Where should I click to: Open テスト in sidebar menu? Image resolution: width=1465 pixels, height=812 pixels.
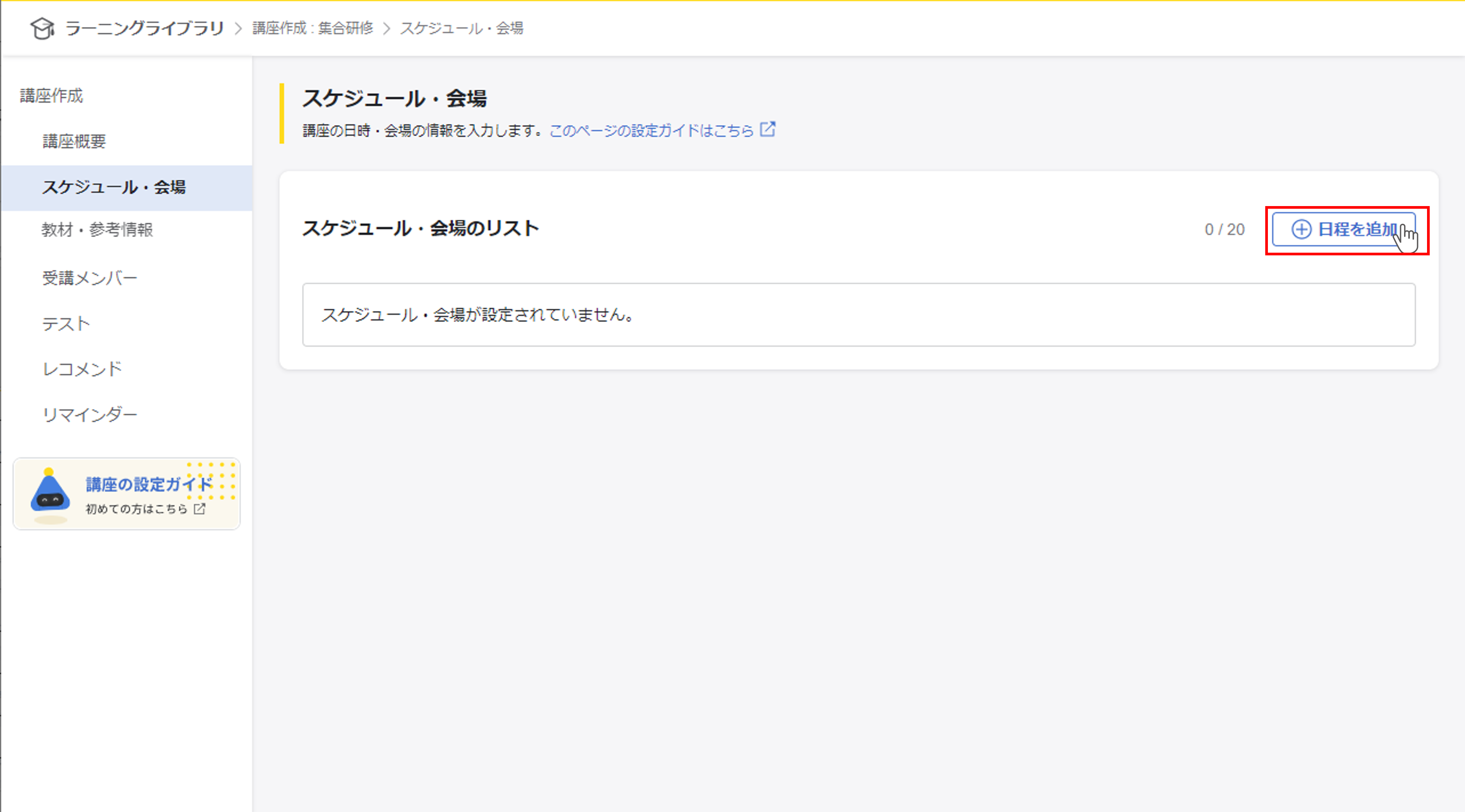(x=66, y=324)
